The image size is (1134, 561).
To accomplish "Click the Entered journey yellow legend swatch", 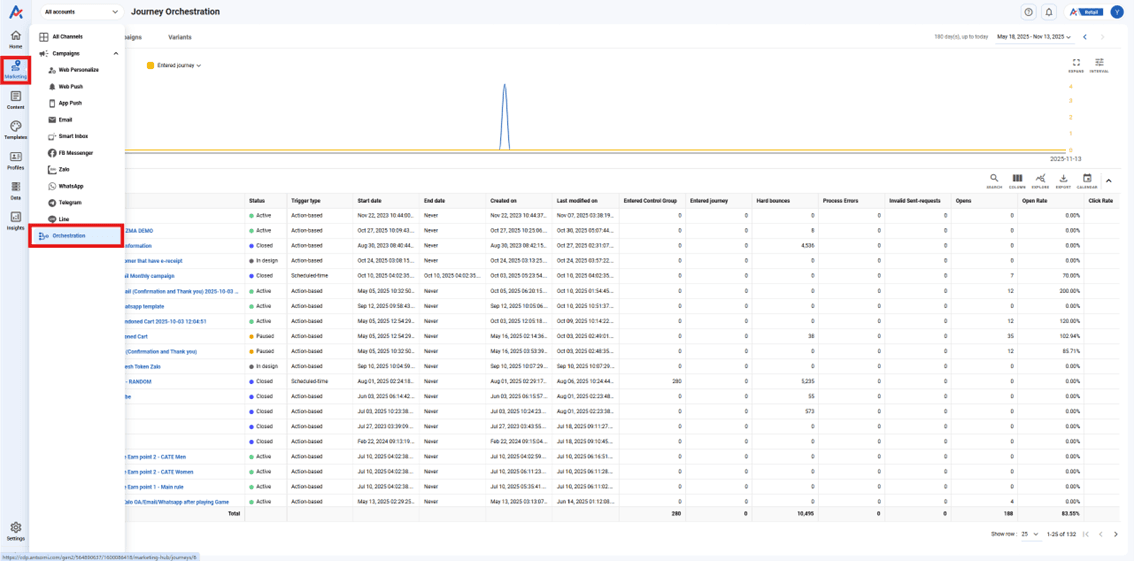I will 151,66.
